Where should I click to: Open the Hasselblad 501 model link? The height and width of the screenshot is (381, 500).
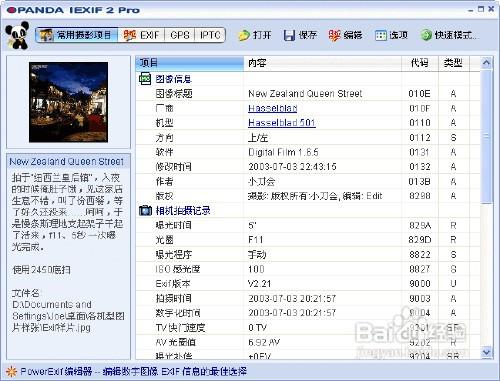tap(282, 123)
